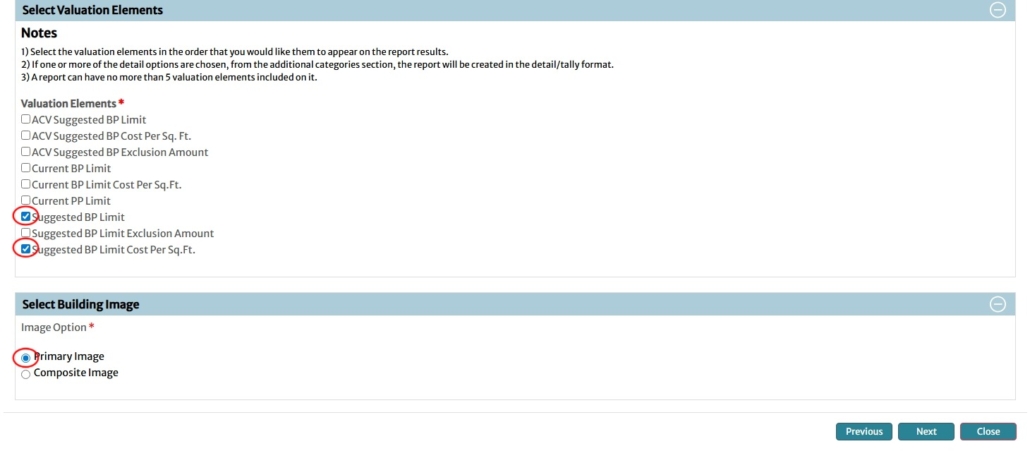1030x451 pixels.
Task: Click the Valuation Elements field label
Action: (x=68, y=103)
